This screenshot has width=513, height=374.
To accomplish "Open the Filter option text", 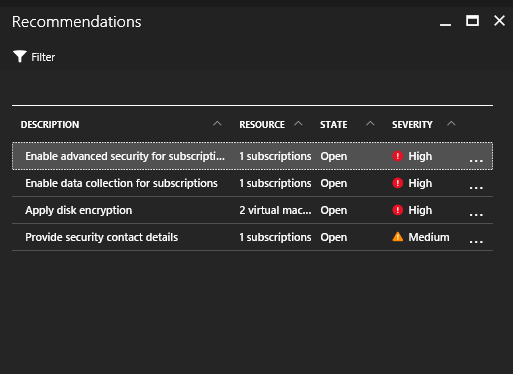I will pos(43,57).
